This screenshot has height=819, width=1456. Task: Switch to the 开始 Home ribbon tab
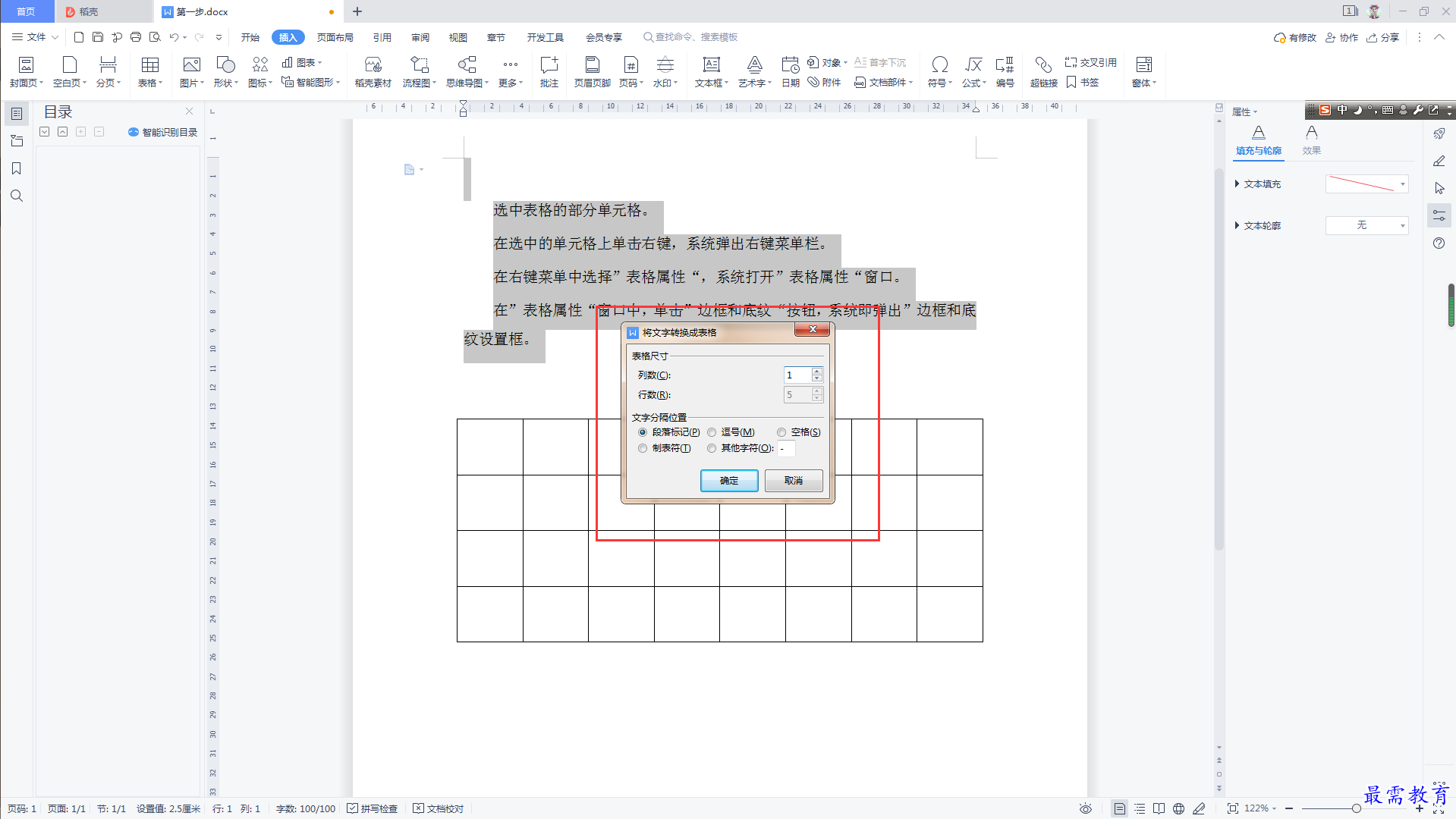(250, 37)
